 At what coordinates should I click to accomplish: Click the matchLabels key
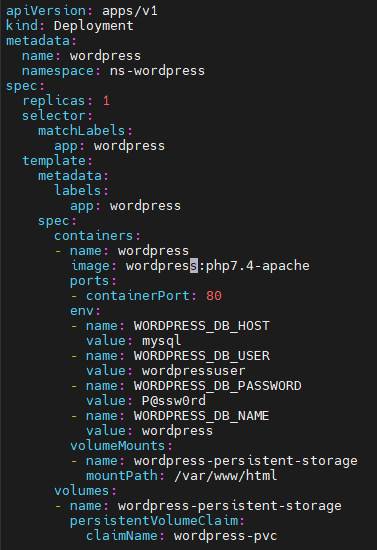click(x=82, y=131)
